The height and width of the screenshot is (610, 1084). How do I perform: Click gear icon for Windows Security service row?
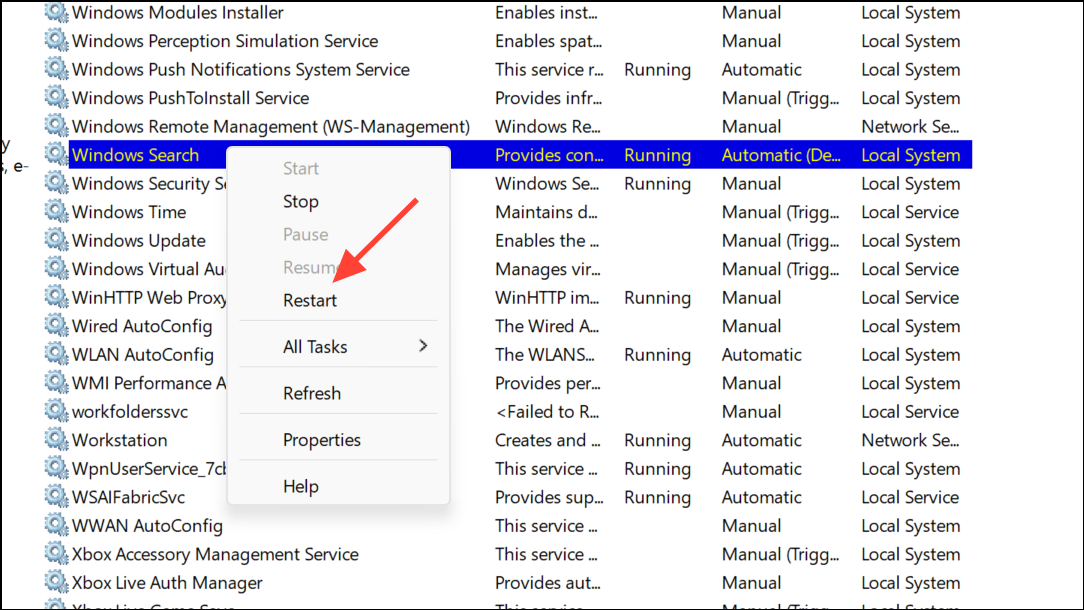57,183
